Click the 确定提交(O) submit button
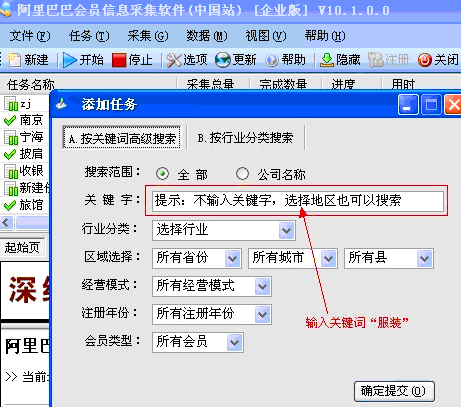The width and height of the screenshot is (461, 407). pyautogui.click(x=394, y=391)
